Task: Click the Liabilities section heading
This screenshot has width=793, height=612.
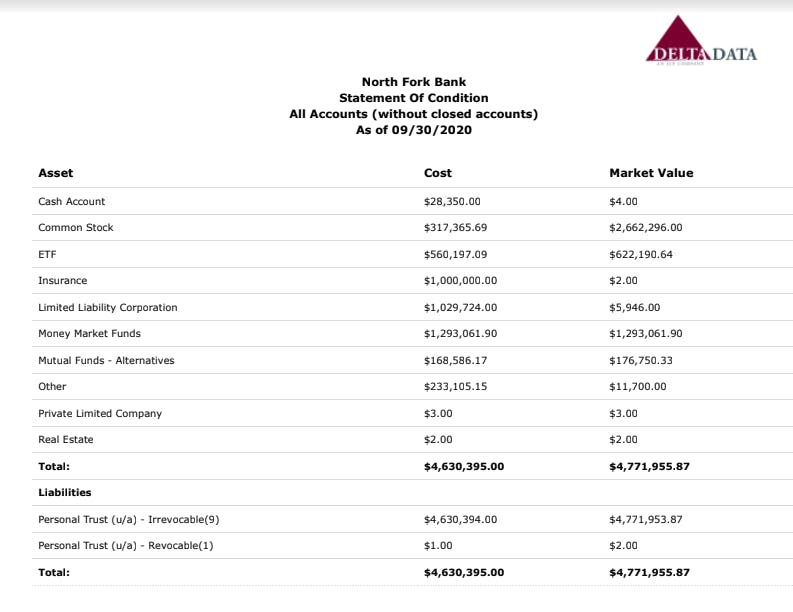Action: point(65,493)
